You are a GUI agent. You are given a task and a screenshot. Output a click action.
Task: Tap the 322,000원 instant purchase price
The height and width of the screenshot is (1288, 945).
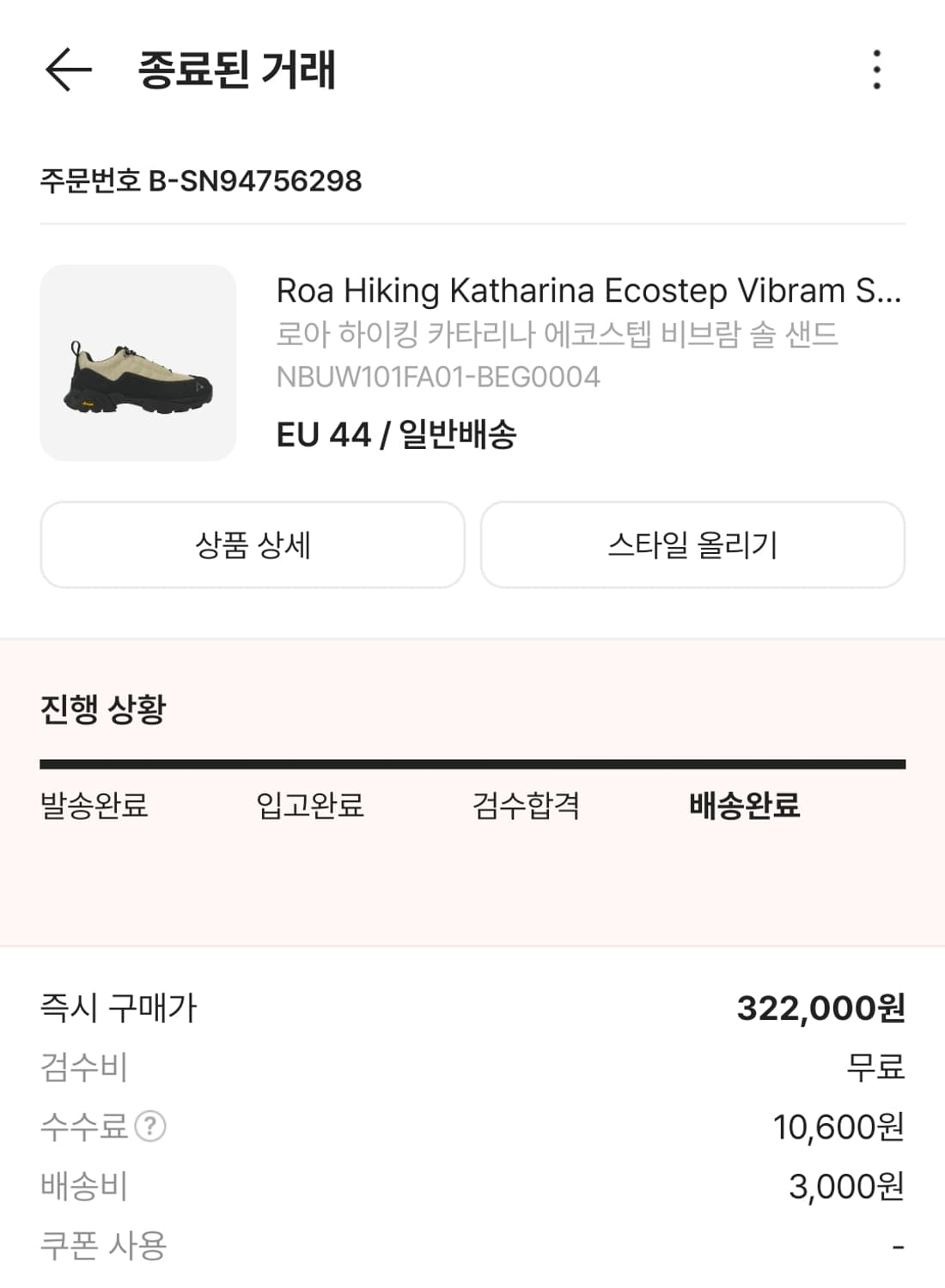click(820, 1008)
